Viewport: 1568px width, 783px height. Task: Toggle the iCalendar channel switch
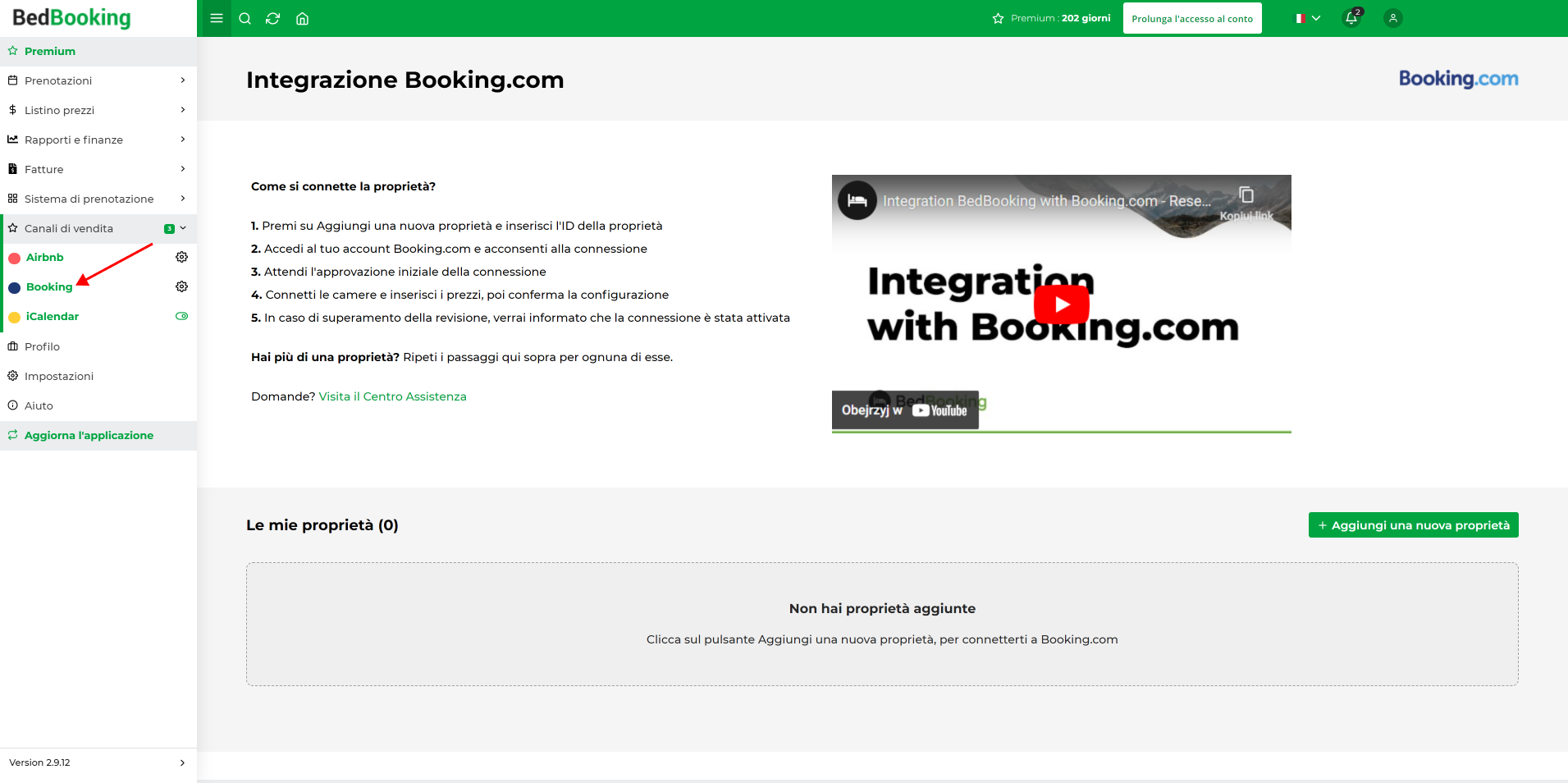(x=182, y=316)
